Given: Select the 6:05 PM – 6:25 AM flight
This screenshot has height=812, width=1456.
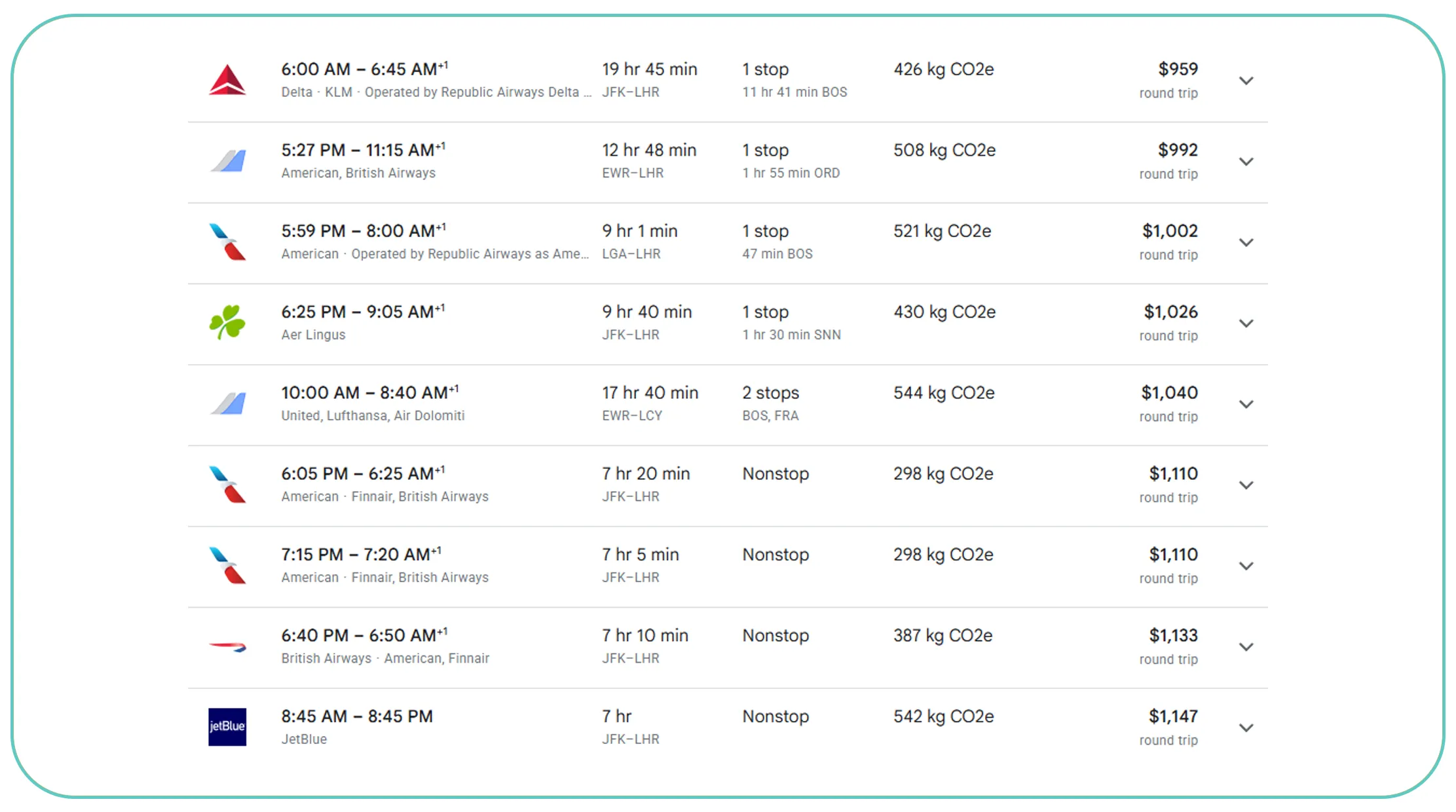Looking at the screenshot, I should 728,486.
